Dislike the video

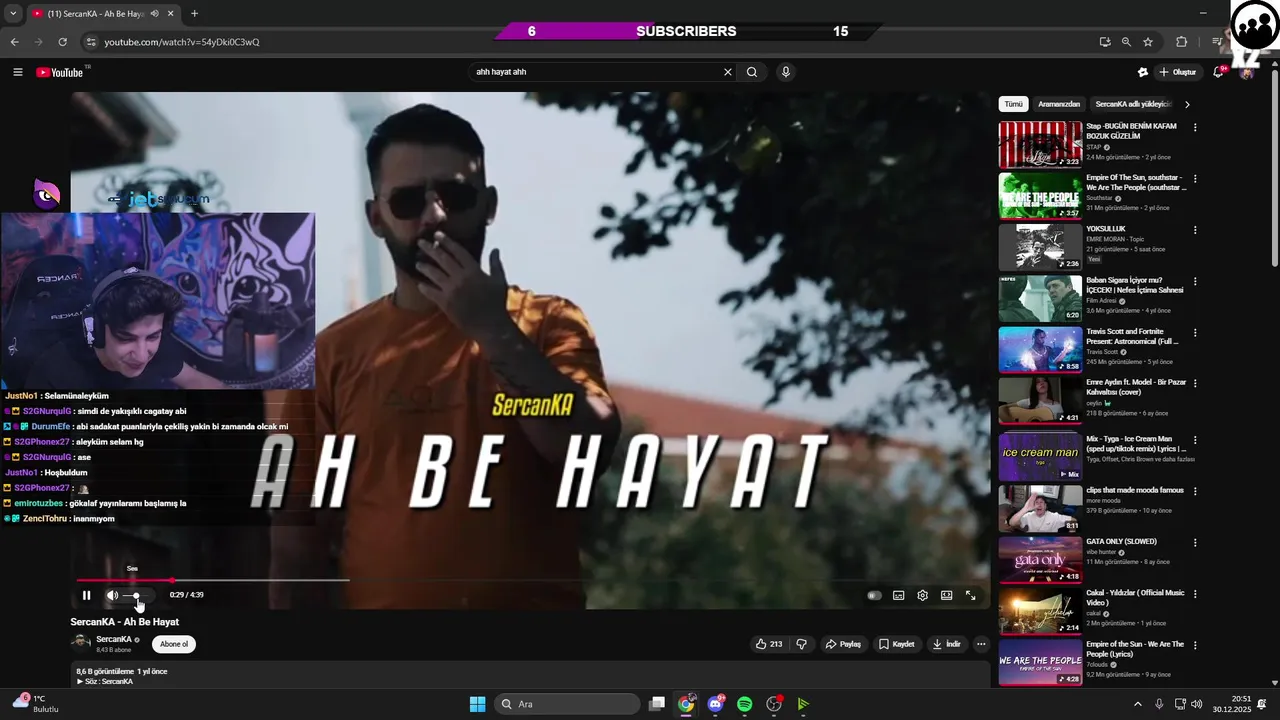(x=801, y=644)
